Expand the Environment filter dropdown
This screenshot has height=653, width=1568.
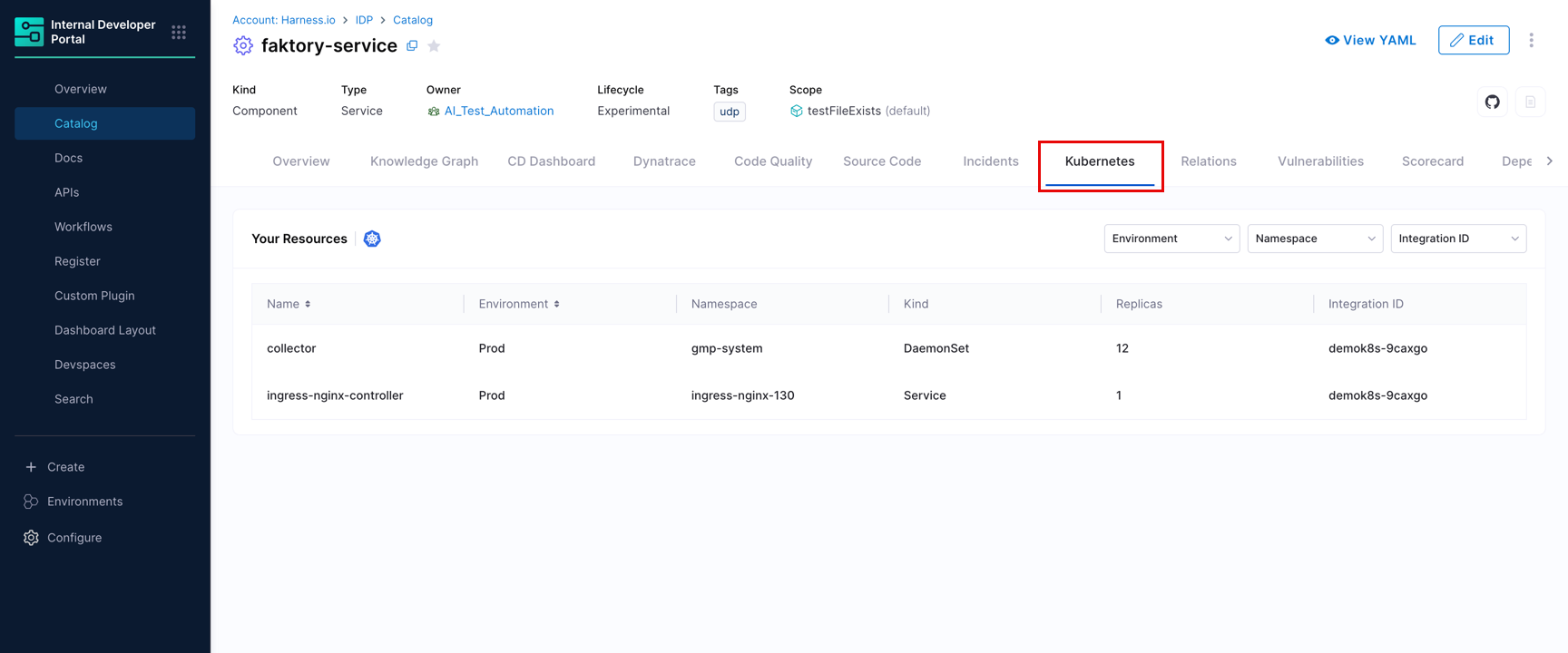pos(1171,239)
